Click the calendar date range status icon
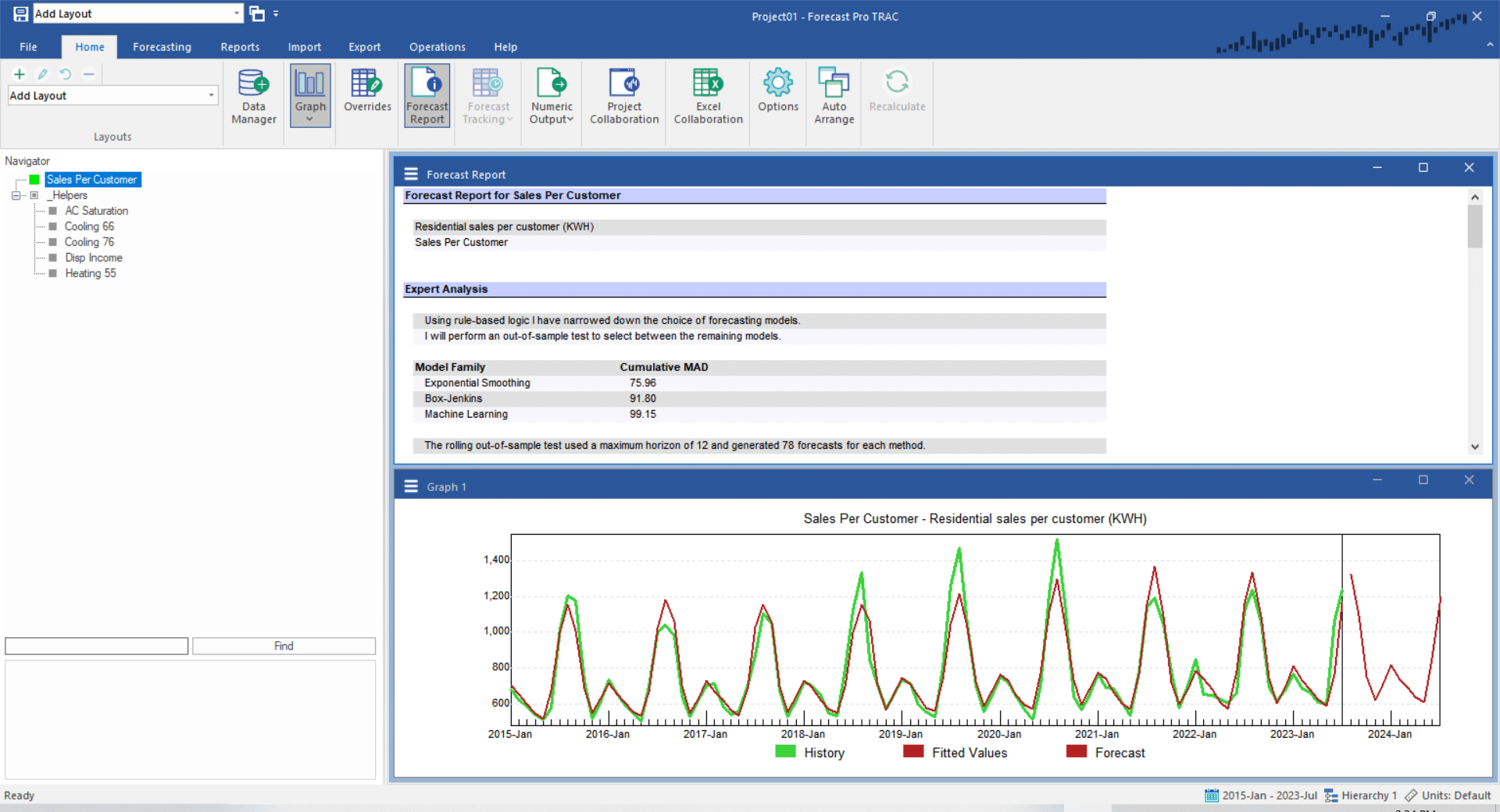Screen dimensions: 1500x812 tap(1211, 796)
